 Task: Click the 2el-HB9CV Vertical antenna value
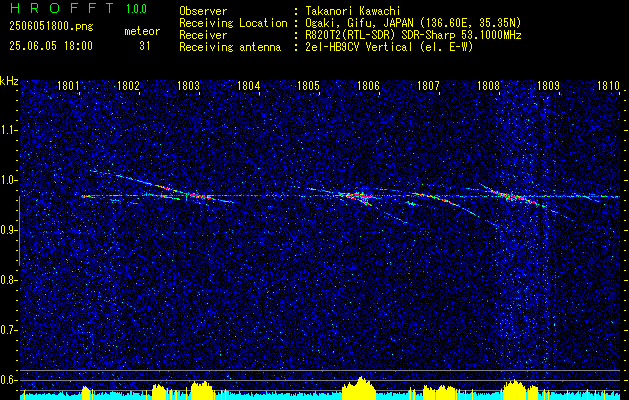pyautogui.click(x=390, y=47)
